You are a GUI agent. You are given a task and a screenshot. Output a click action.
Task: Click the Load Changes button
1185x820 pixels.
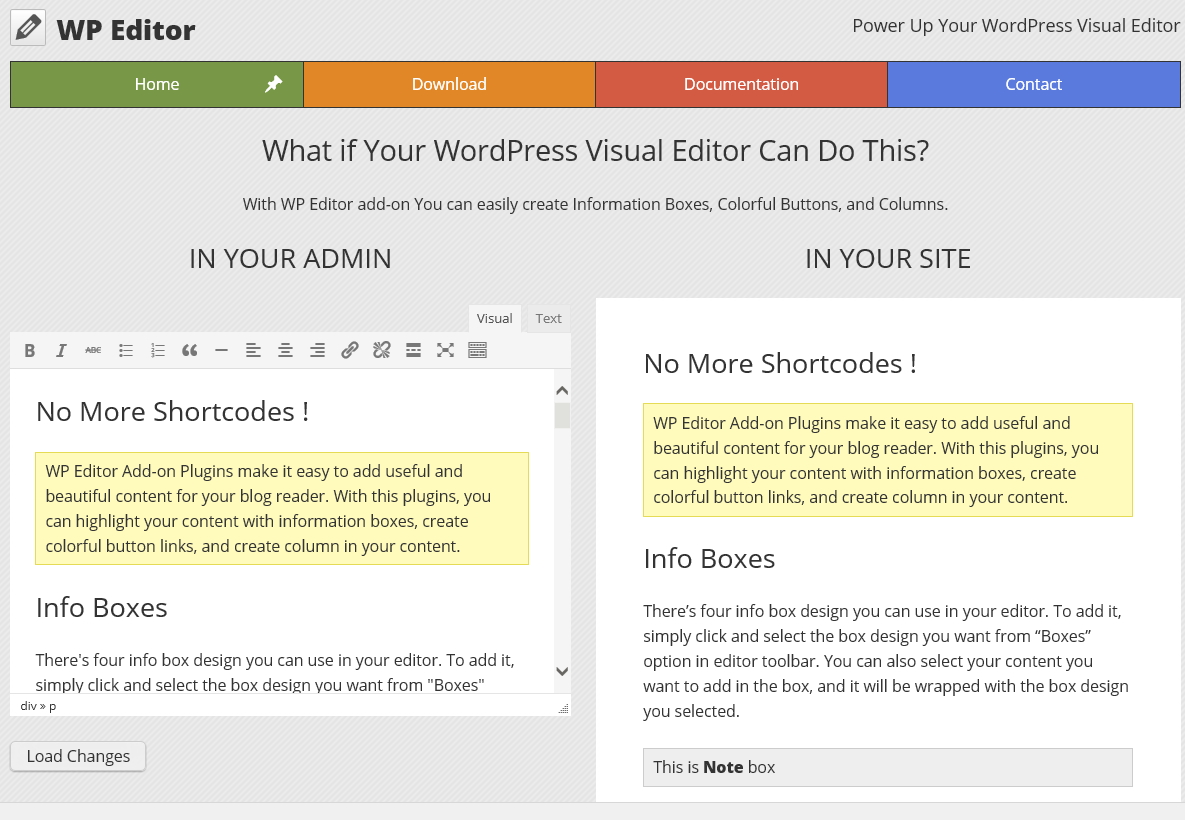78,757
